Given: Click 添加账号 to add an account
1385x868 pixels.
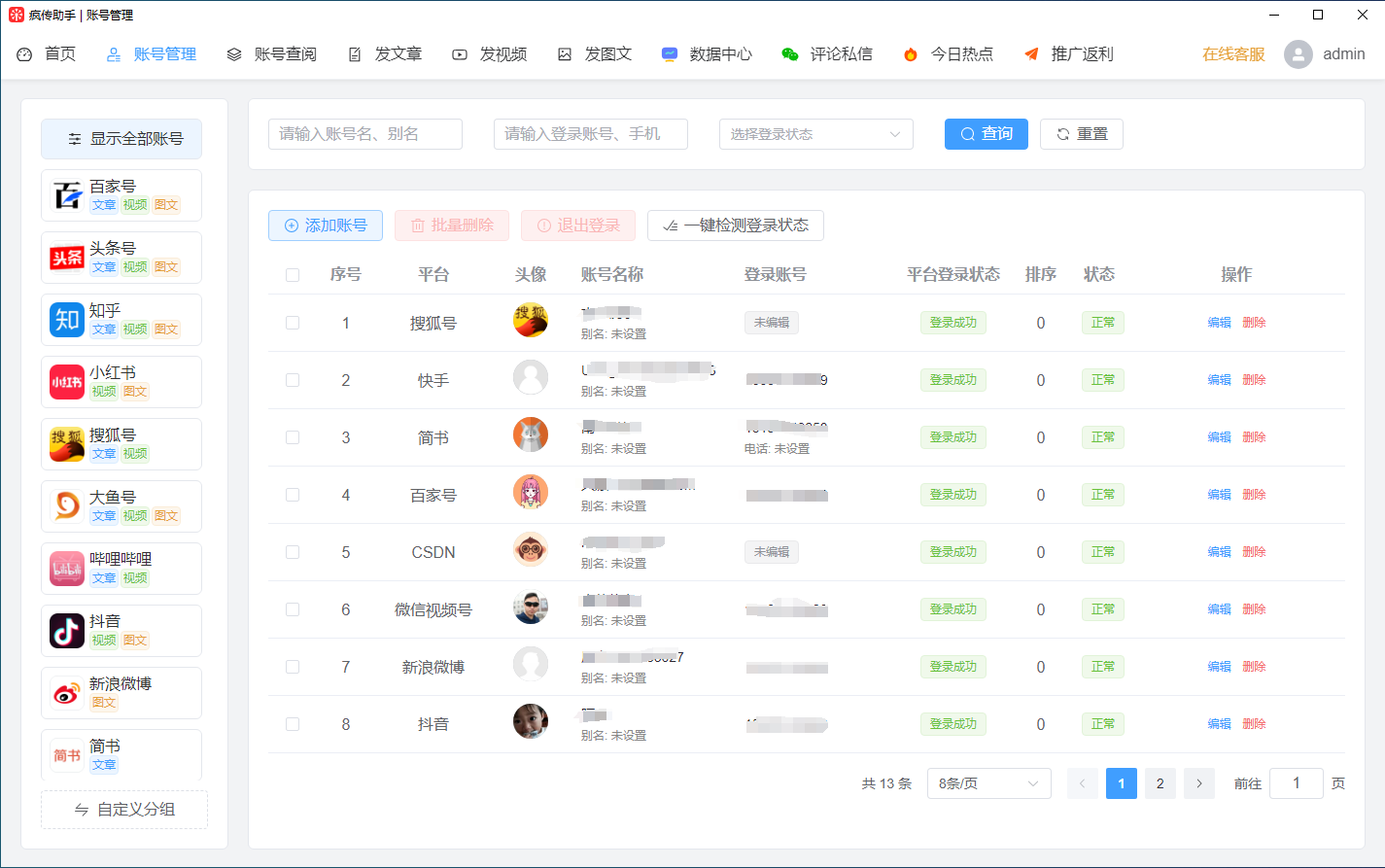Looking at the screenshot, I should coord(325,225).
